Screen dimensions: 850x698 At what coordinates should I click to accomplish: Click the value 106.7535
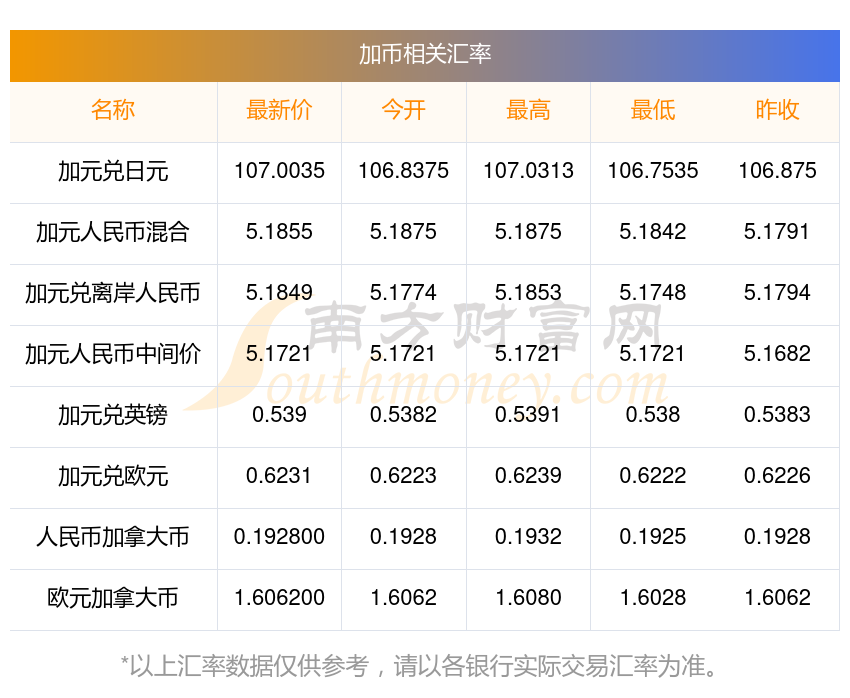(653, 171)
